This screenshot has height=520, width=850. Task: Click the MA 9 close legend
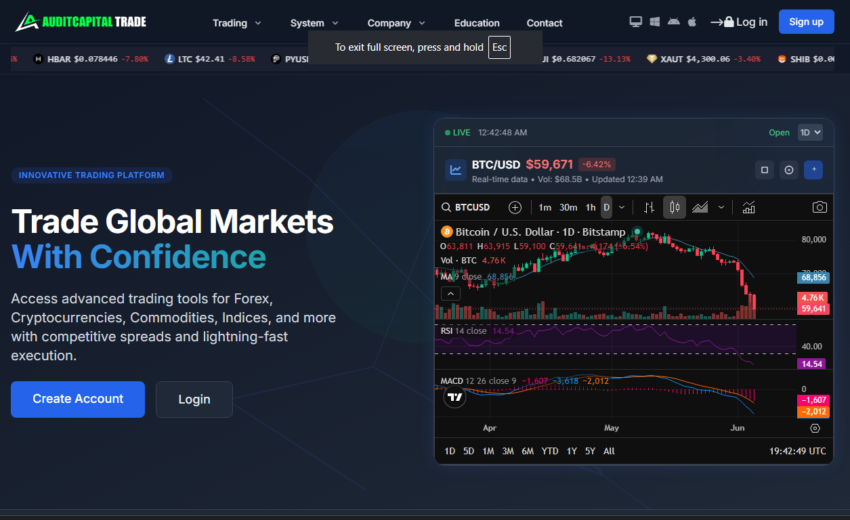coord(461,277)
